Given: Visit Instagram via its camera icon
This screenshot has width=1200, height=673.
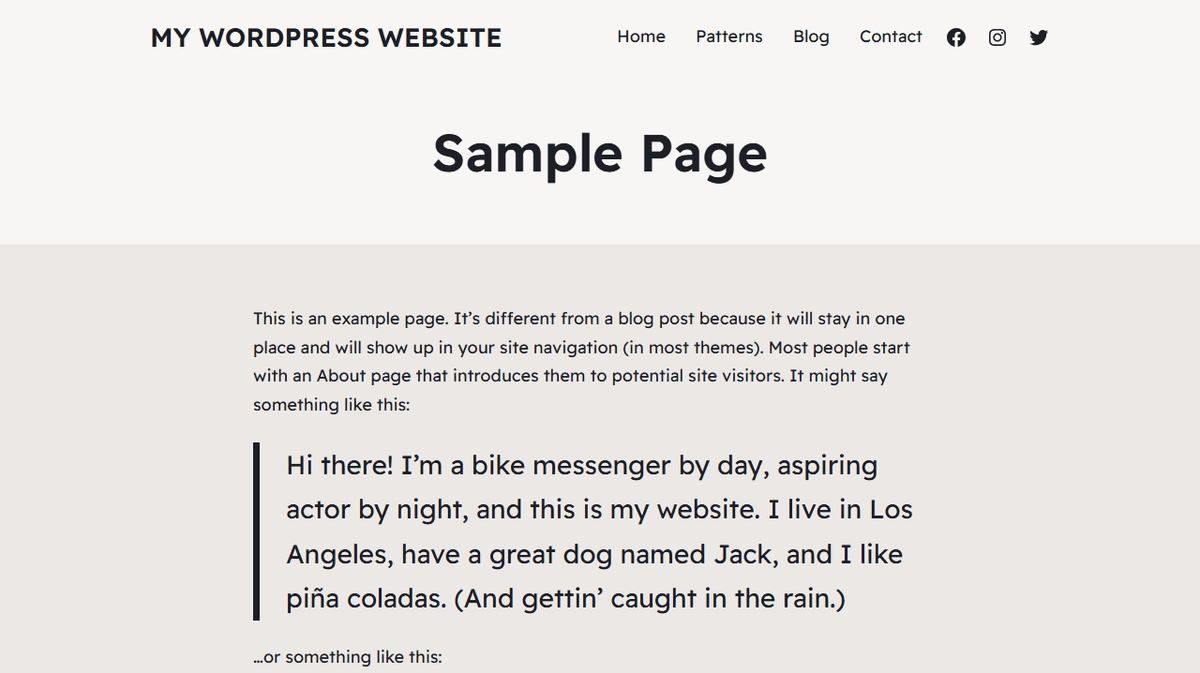Looking at the screenshot, I should click(997, 37).
